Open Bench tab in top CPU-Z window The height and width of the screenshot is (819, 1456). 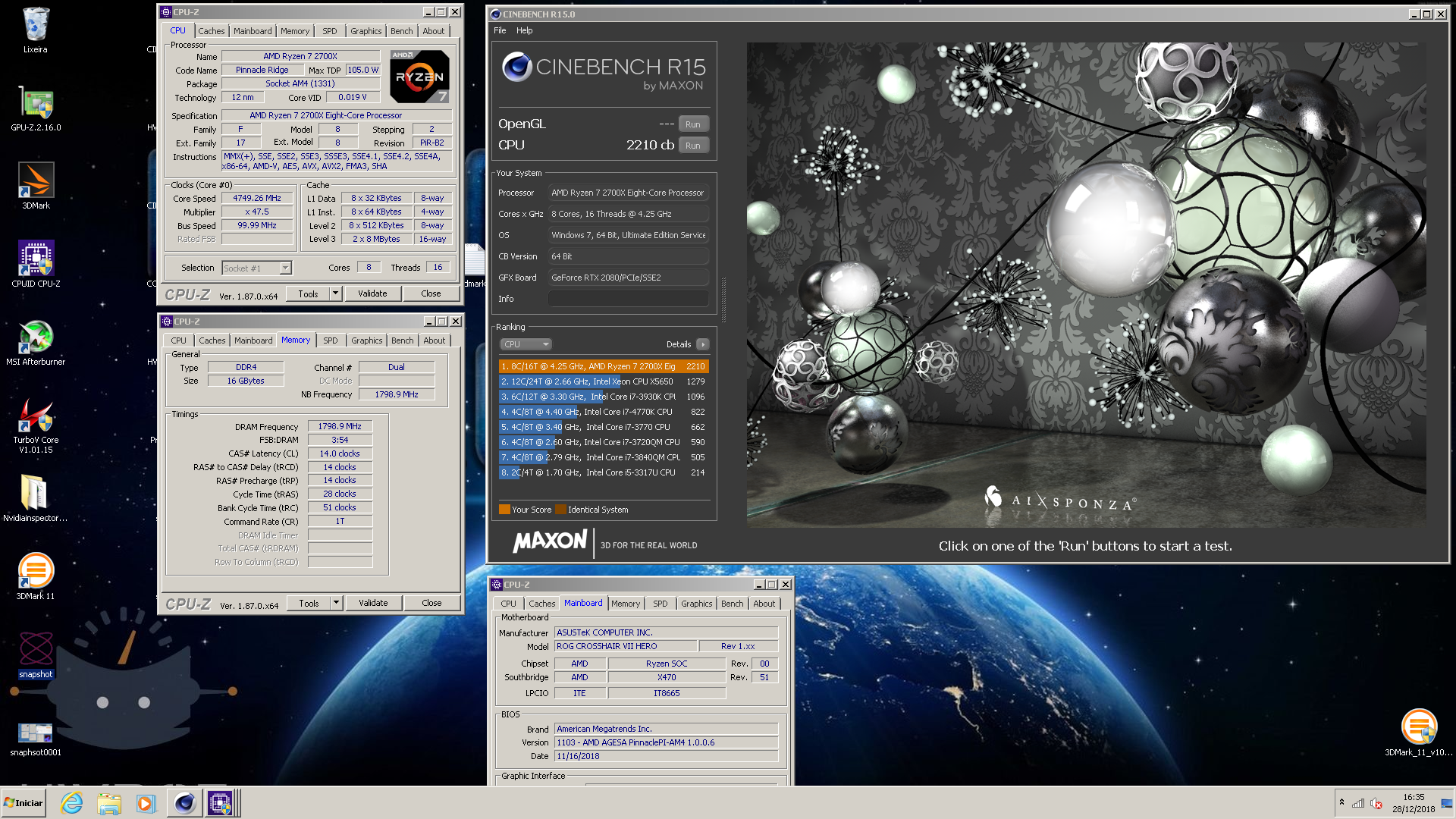tap(401, 31)
